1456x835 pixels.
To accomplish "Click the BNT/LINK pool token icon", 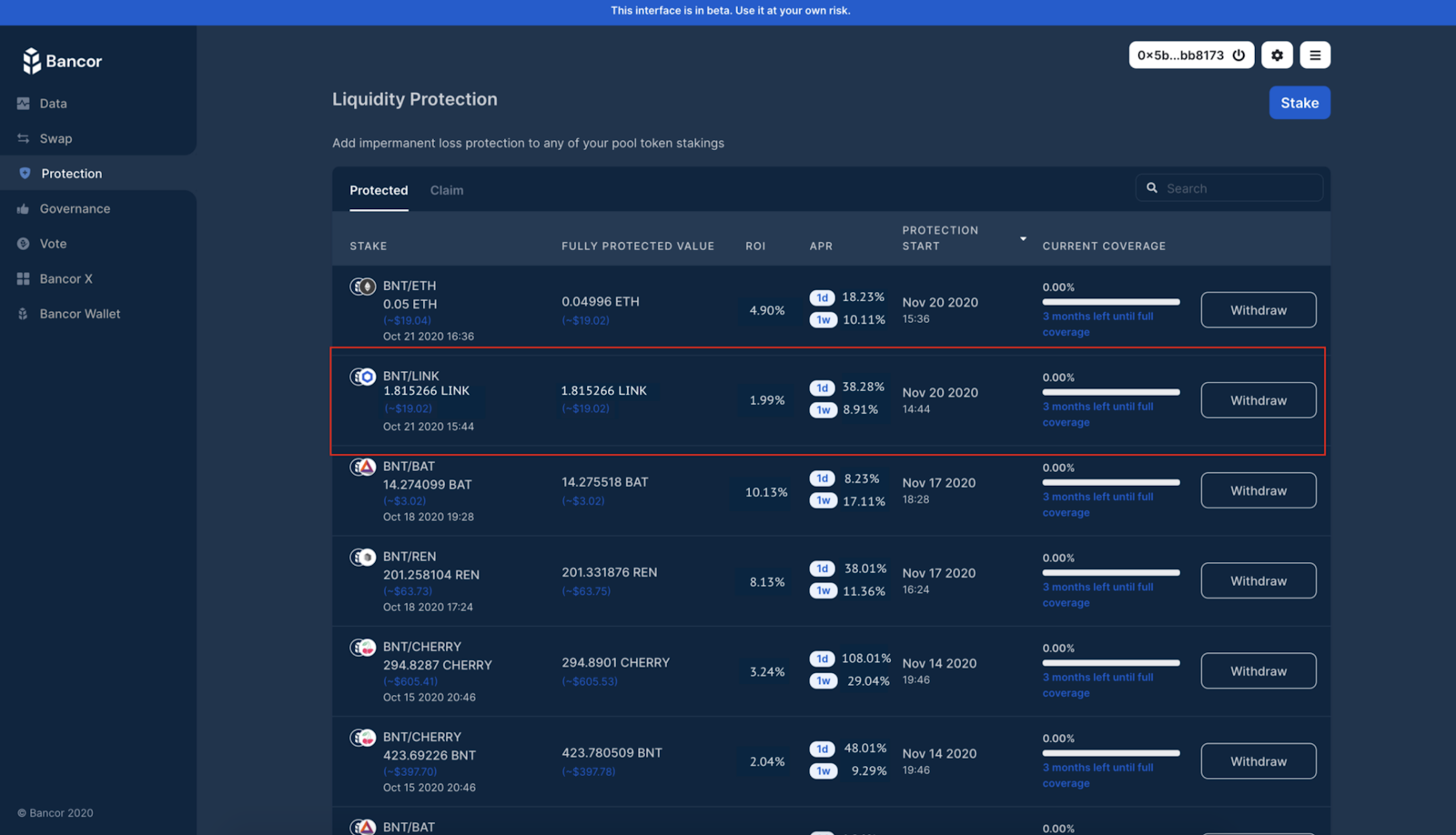I will (363, 377).
